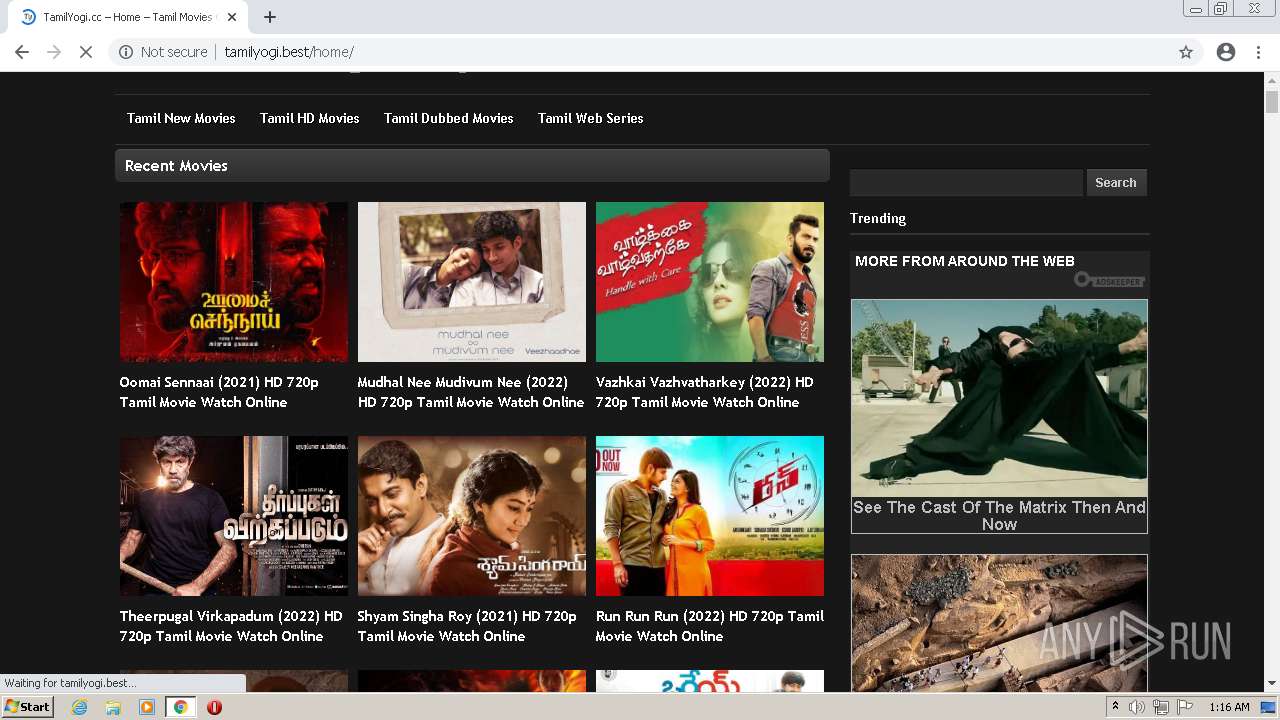The width and height of the screenshot is (1280, 720).
Task: Open the red Opera taskbar icon
Action: tap(214, 707)
